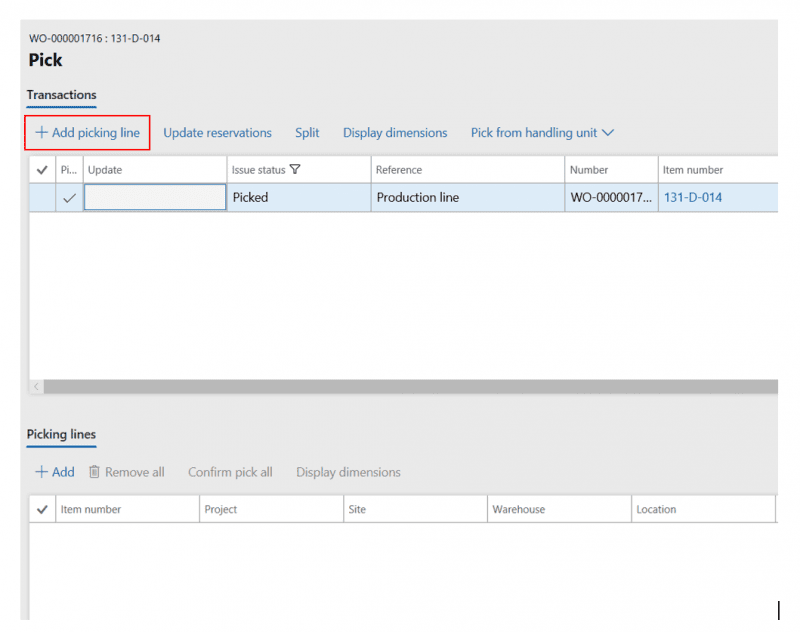Collapse the Picking lines section header
Viewport: 800px width, 632px height.
(x=61, y=434)
